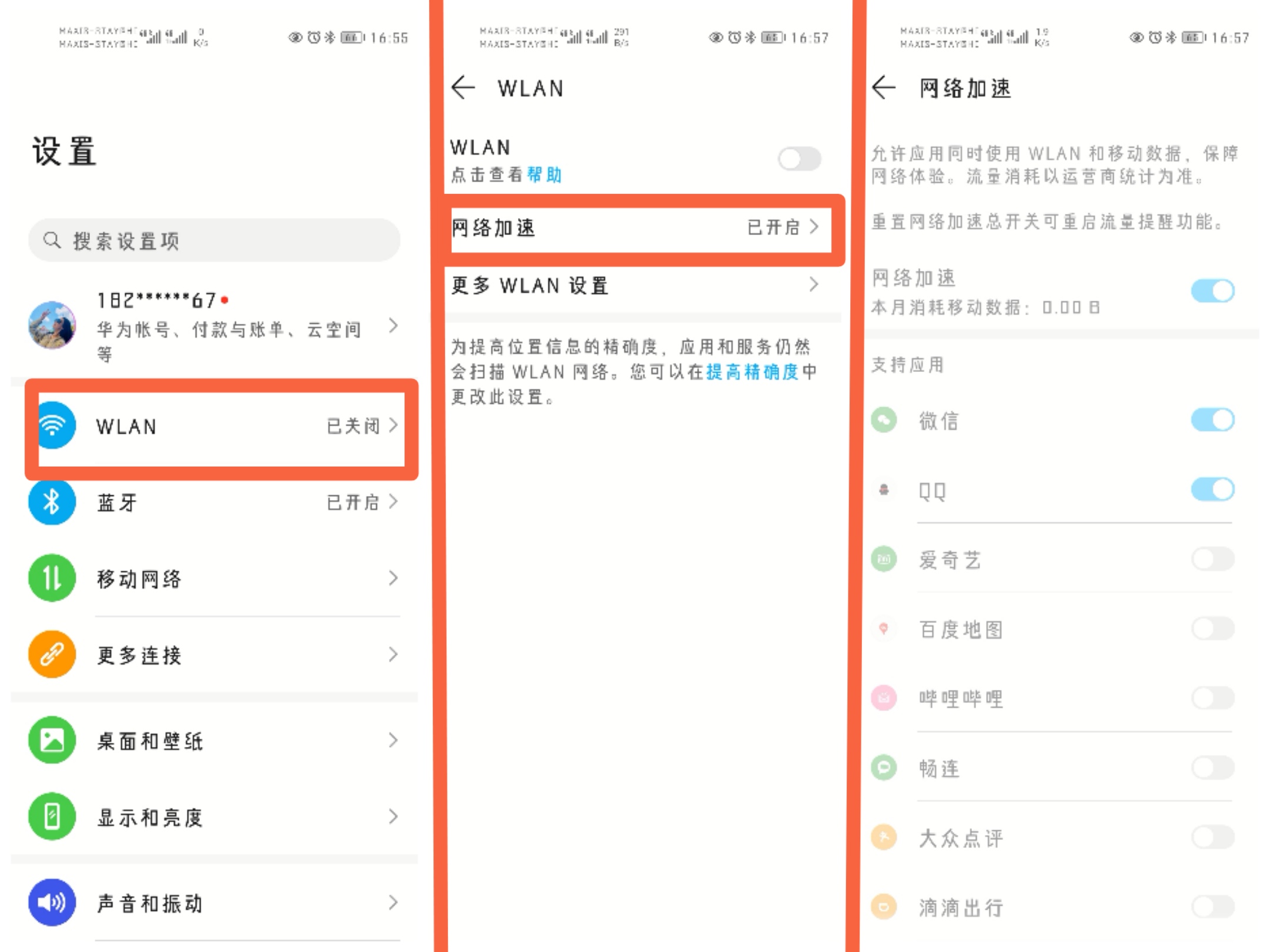
Task: Open 声音和振动 settings entry
Action: [215, 903]
